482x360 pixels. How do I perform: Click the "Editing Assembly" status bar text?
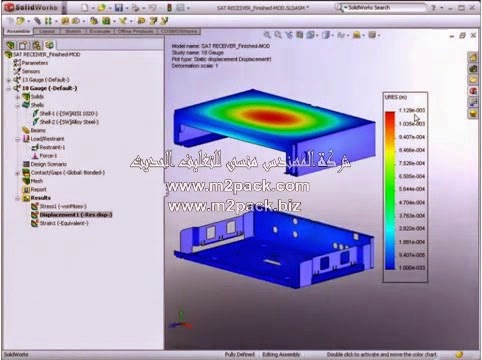pyautogui.click(x=281, y=354)
